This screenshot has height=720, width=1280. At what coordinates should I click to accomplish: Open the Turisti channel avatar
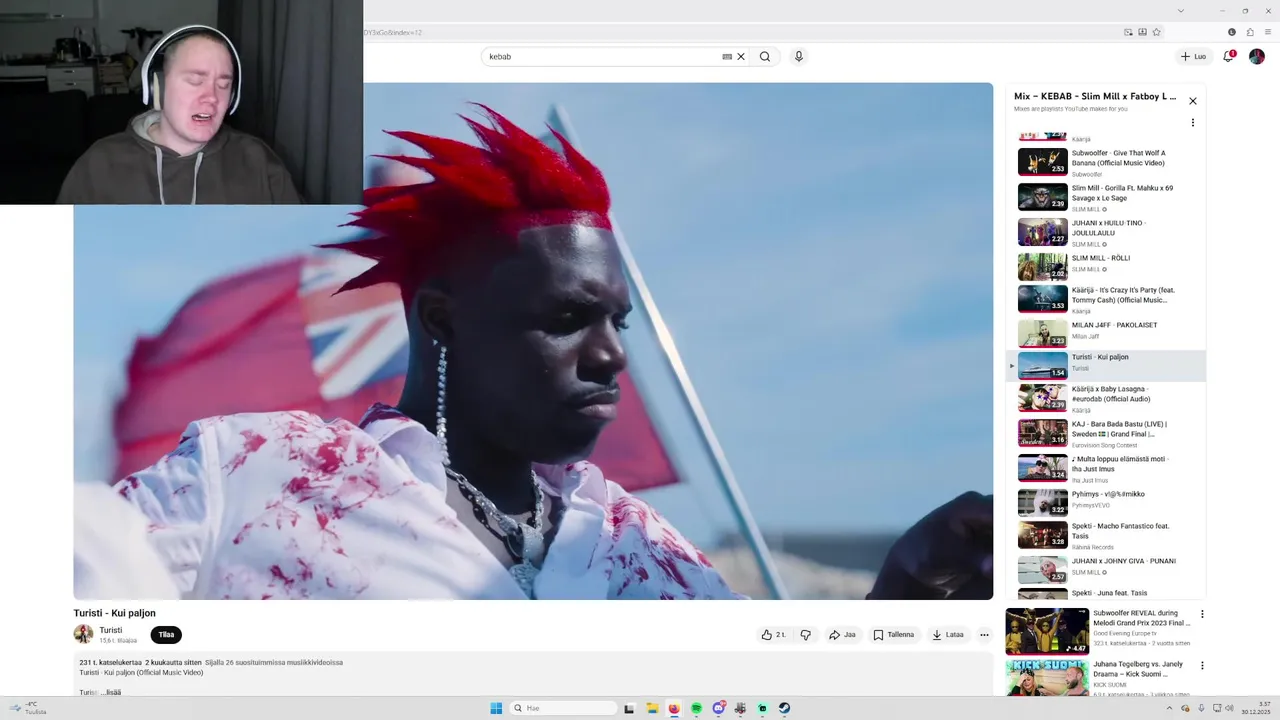83,634
